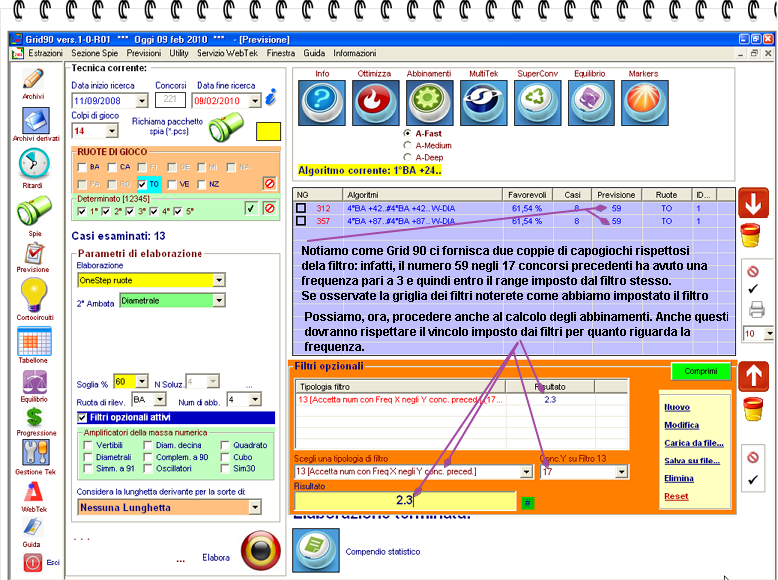Open the Cortocircuiti light bulb icon

[x=34, y=295]
